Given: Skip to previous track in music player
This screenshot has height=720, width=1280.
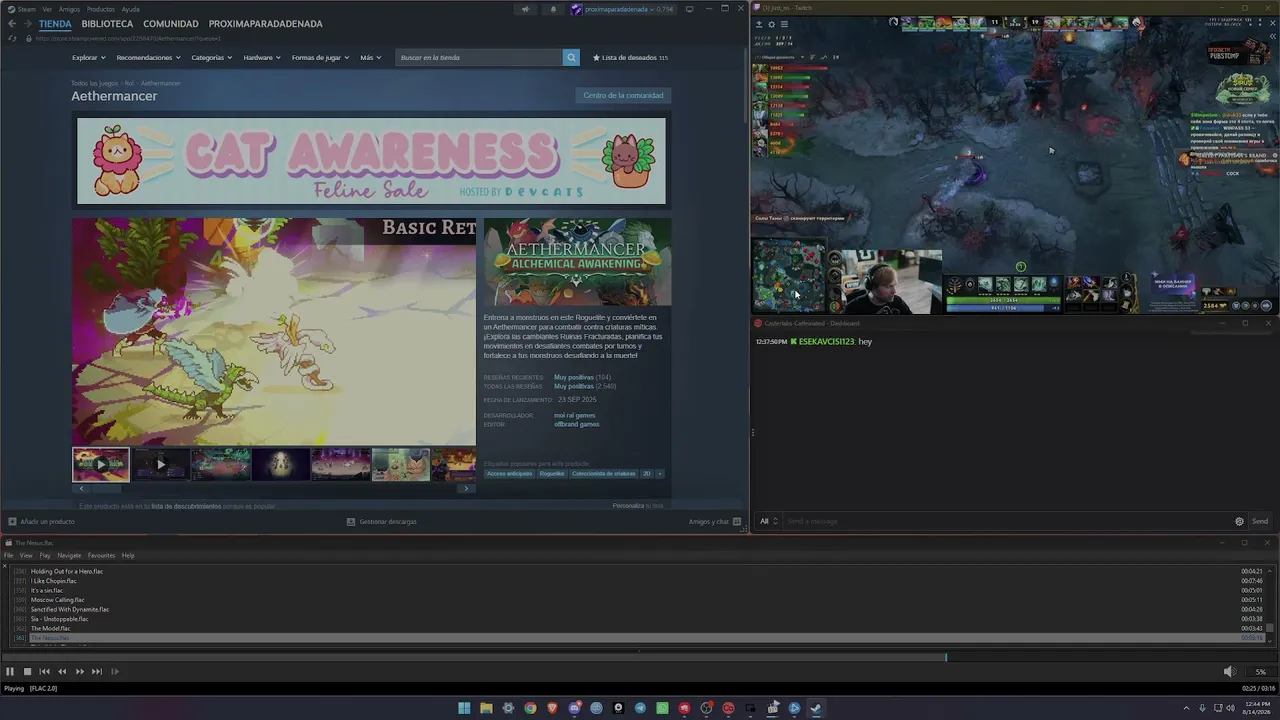Looking at the screenshot, I should [x=44, y=672].
